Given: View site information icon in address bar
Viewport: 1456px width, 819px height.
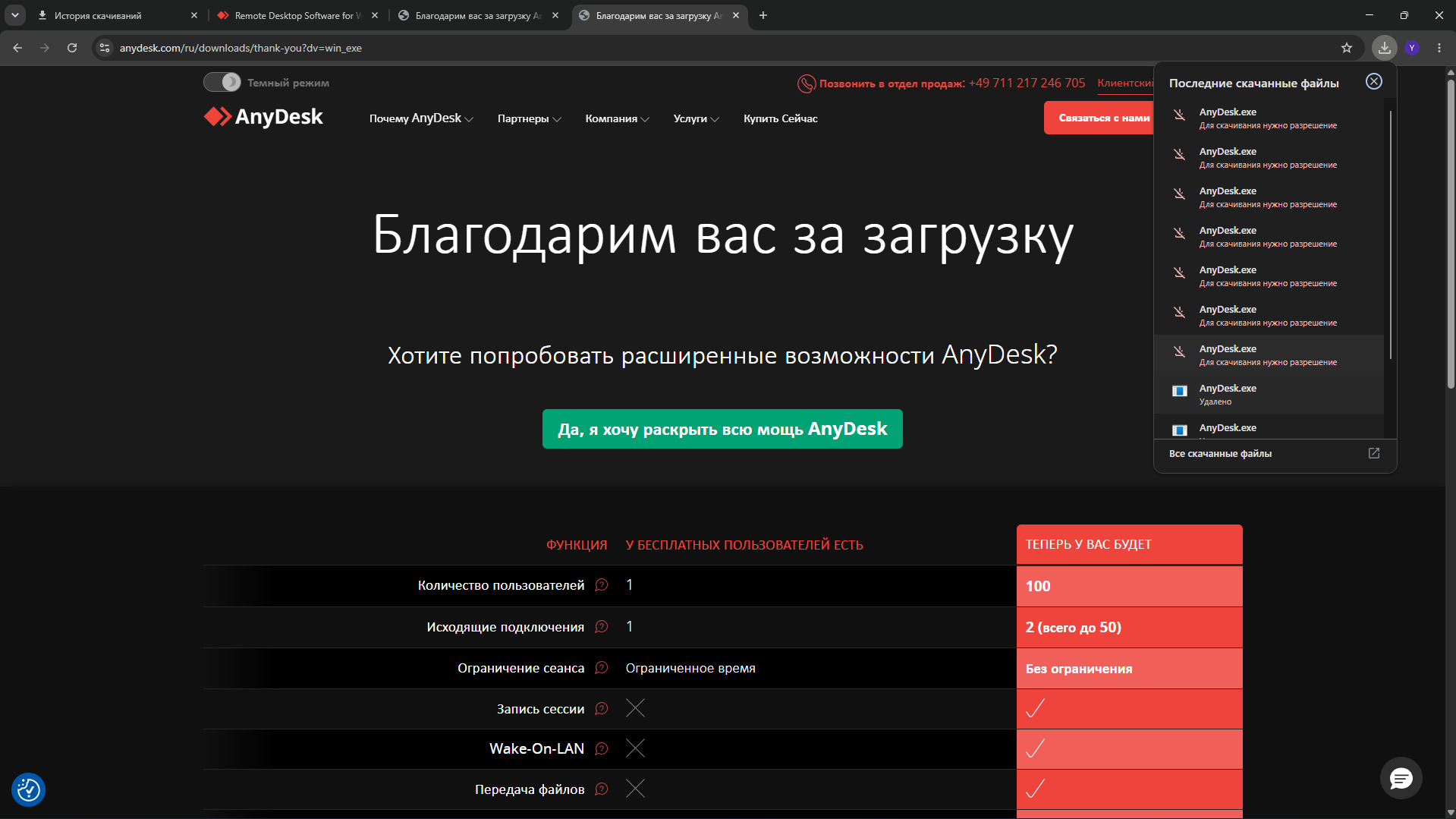Looking at the screenshot, I should coord(105,48).
